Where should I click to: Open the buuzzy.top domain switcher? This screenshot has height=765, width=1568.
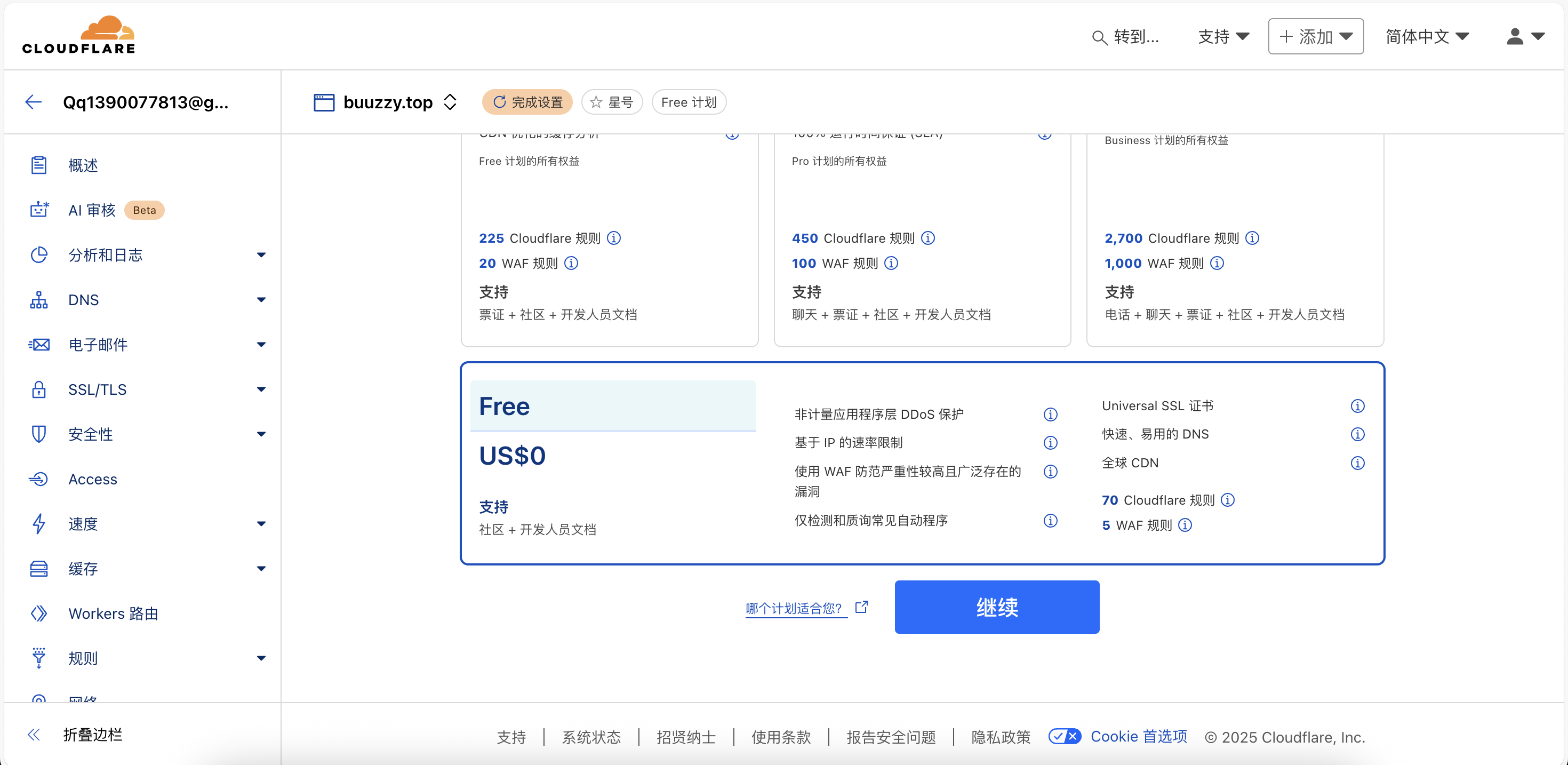coord(450,102)
